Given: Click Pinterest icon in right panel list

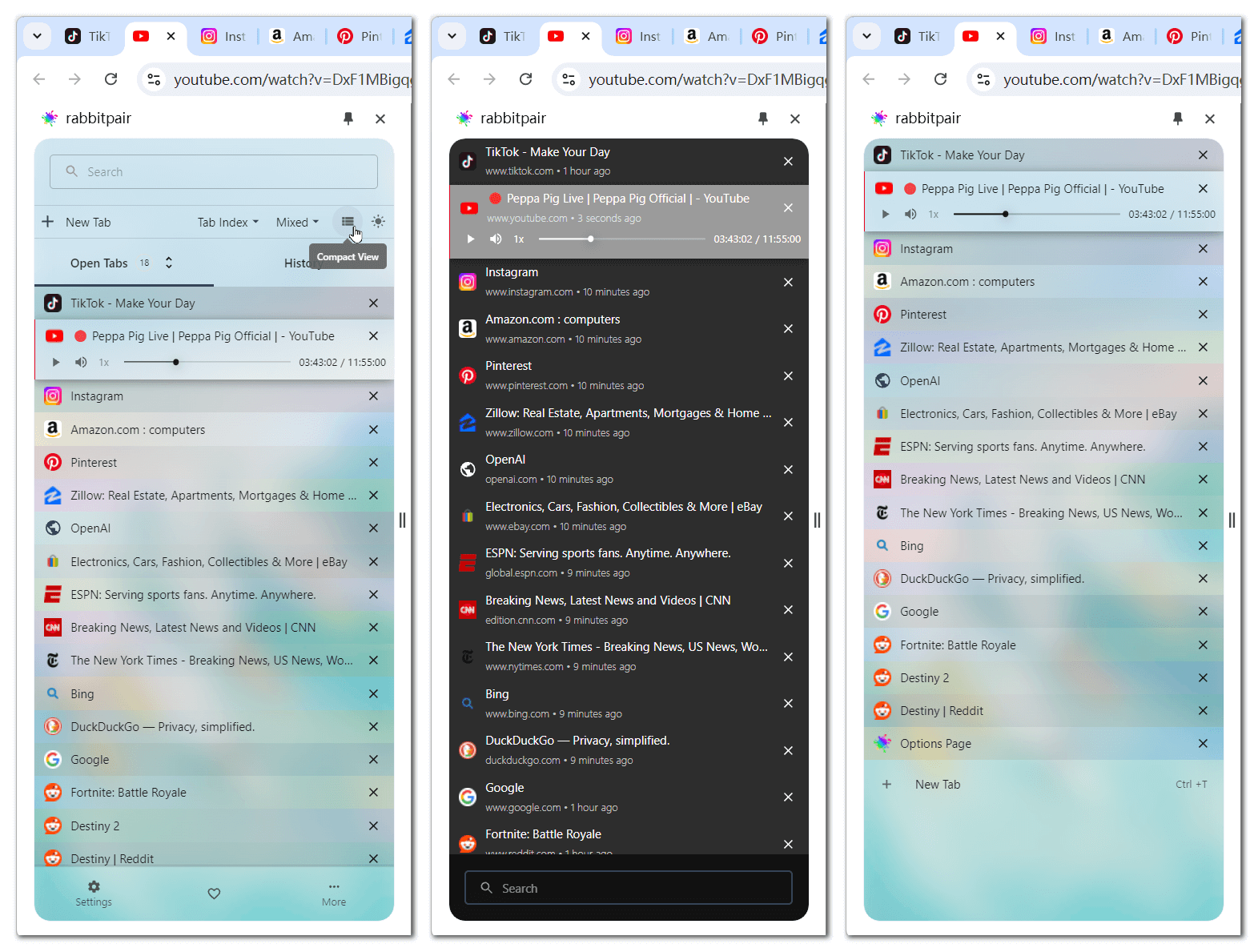Looking at the screenshot, I should coord(882,315).
